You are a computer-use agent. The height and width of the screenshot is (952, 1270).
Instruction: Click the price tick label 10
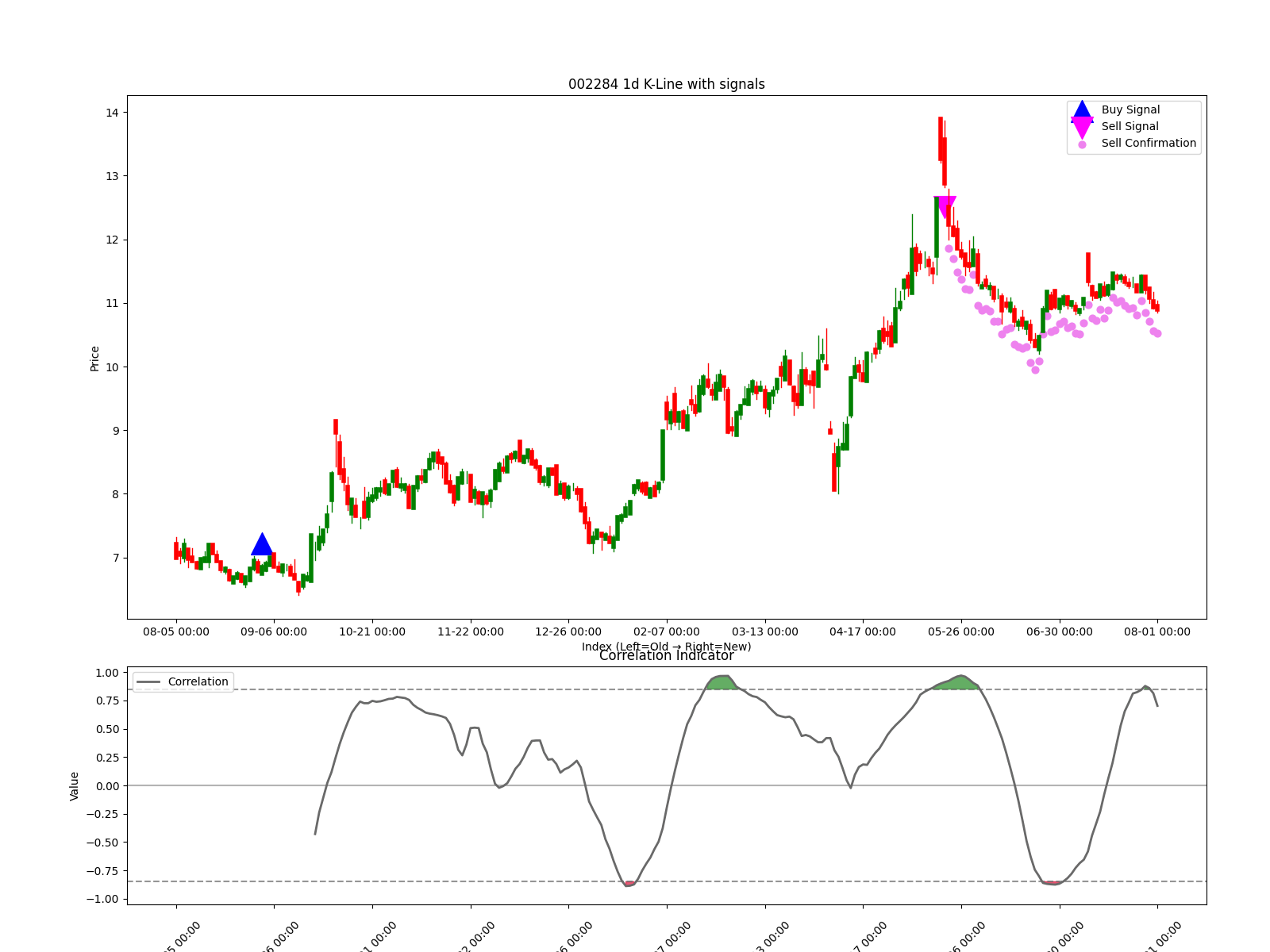click(x=112, y=367)
